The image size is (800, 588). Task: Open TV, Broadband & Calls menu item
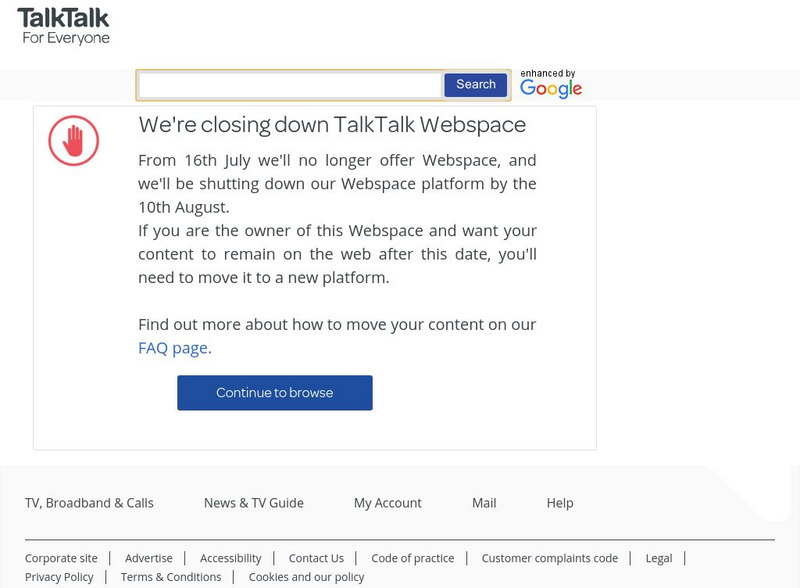point(89,503)
